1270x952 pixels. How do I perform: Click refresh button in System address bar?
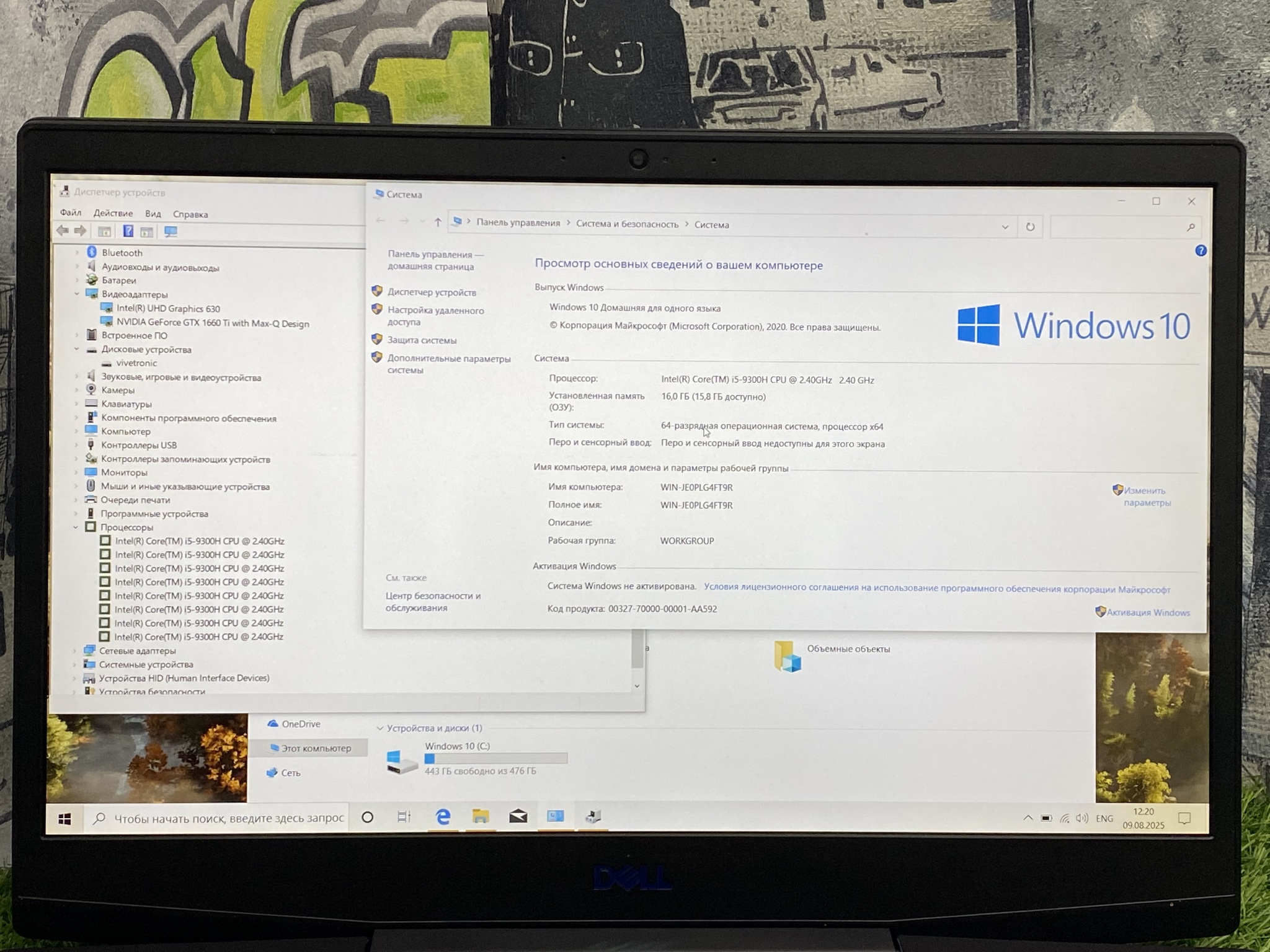(1030, 227)
